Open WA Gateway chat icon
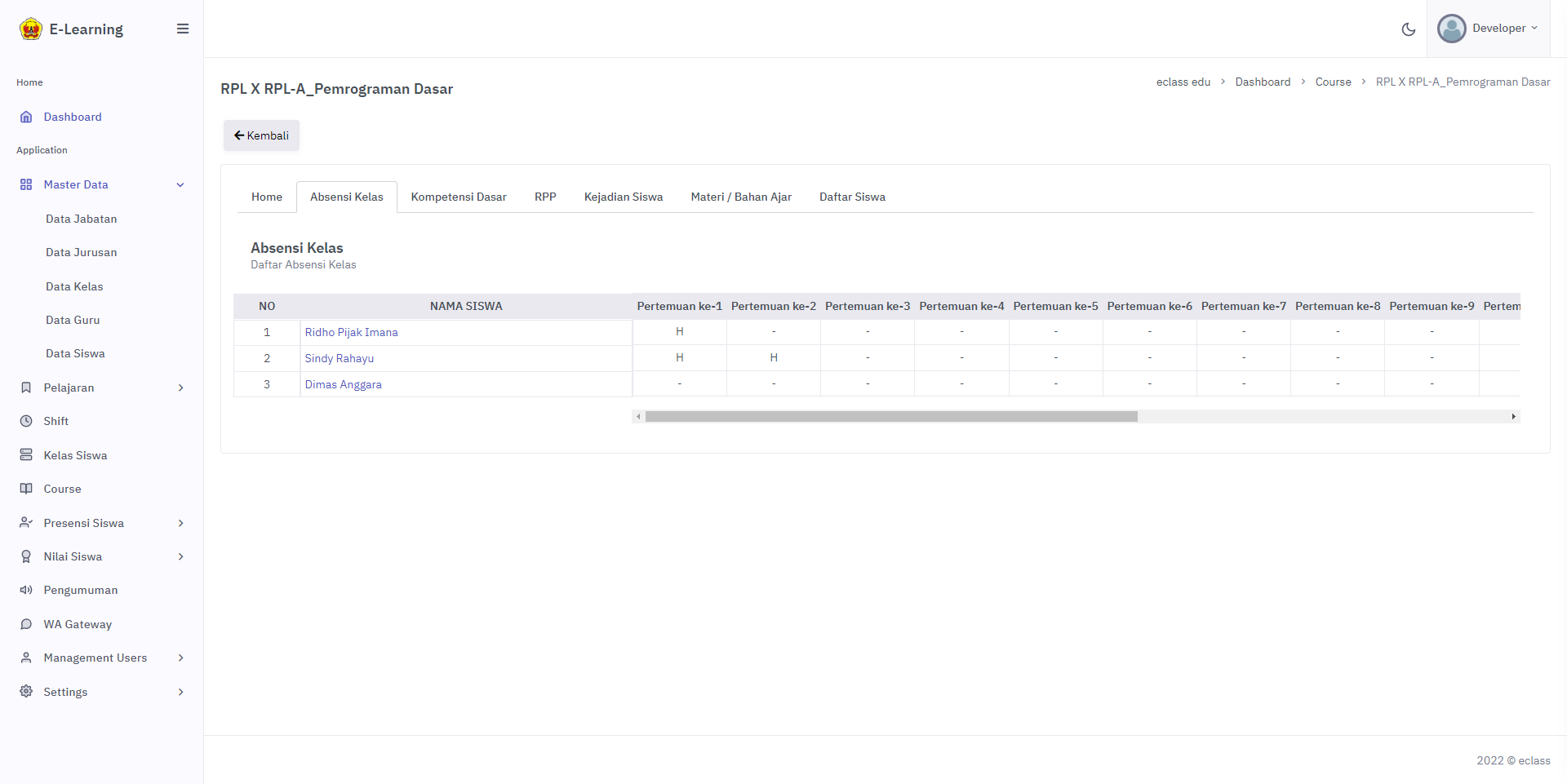The height and width of the screenshot is (784, 1567). click(26, 624)
